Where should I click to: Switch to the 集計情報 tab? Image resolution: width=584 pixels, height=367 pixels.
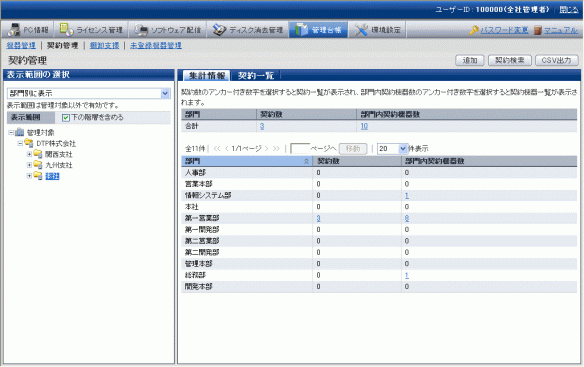207,76
